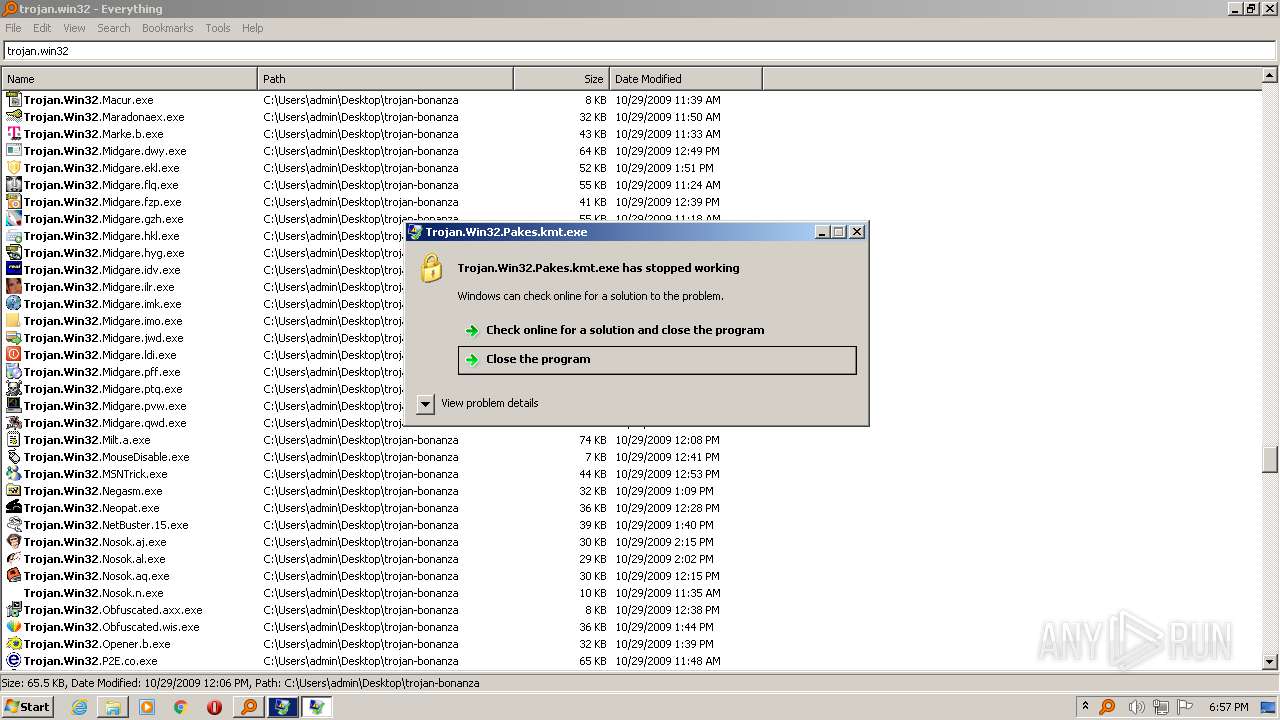Select icon of Trojan.Win32.Midgare.ilr.exe
Viewport: 1280px width, 720px height.
tap(14, 287)
